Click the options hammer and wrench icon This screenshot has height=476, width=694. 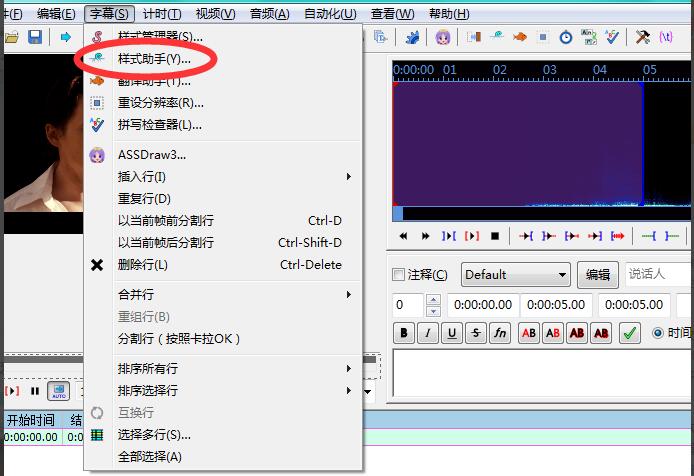point(642,37)
